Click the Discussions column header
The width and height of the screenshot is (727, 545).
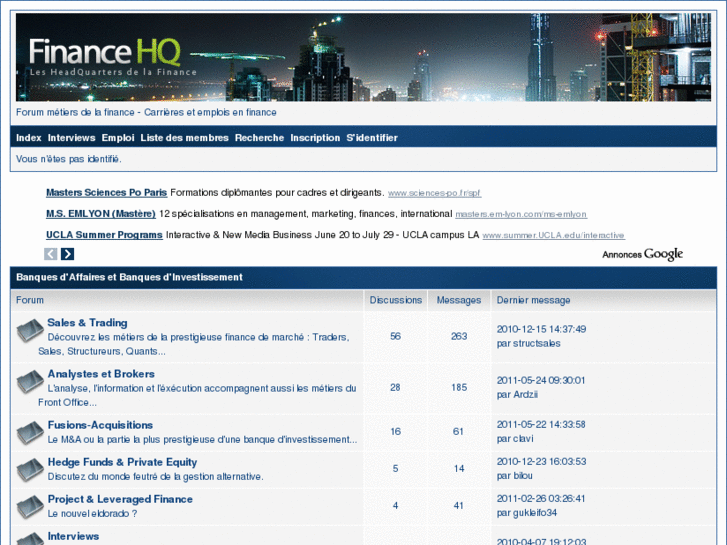(395, 300)
